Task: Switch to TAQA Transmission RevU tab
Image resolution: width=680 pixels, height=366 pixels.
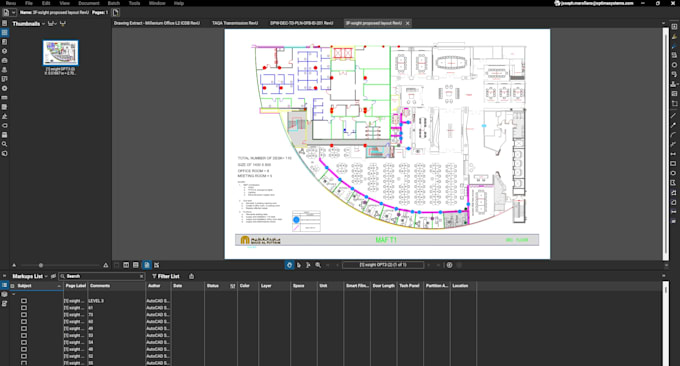Action: [x=235, y=23]
